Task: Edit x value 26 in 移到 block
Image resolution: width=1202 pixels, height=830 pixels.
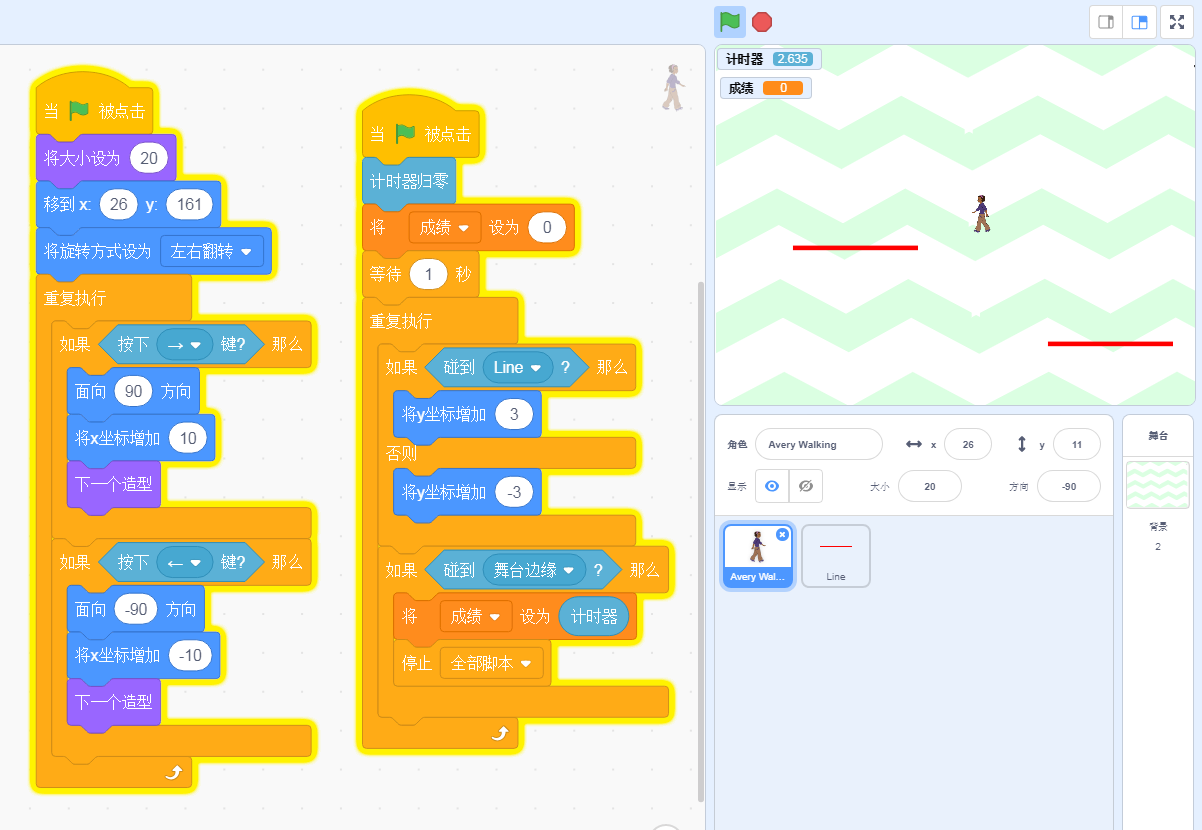Action: tap(118, 205)
